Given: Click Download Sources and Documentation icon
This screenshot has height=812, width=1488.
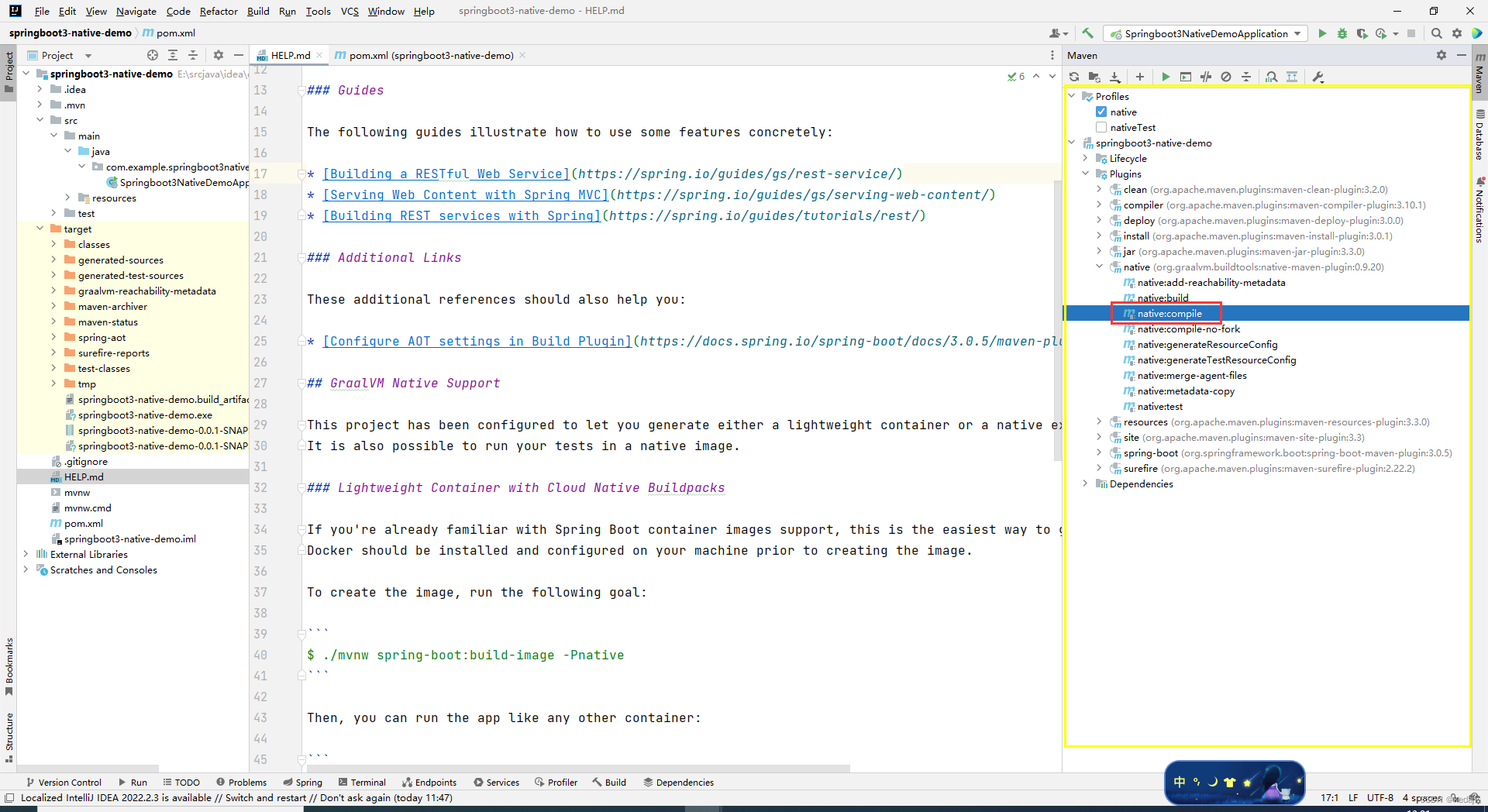Looking at the screenshot, I should 1115,77.
